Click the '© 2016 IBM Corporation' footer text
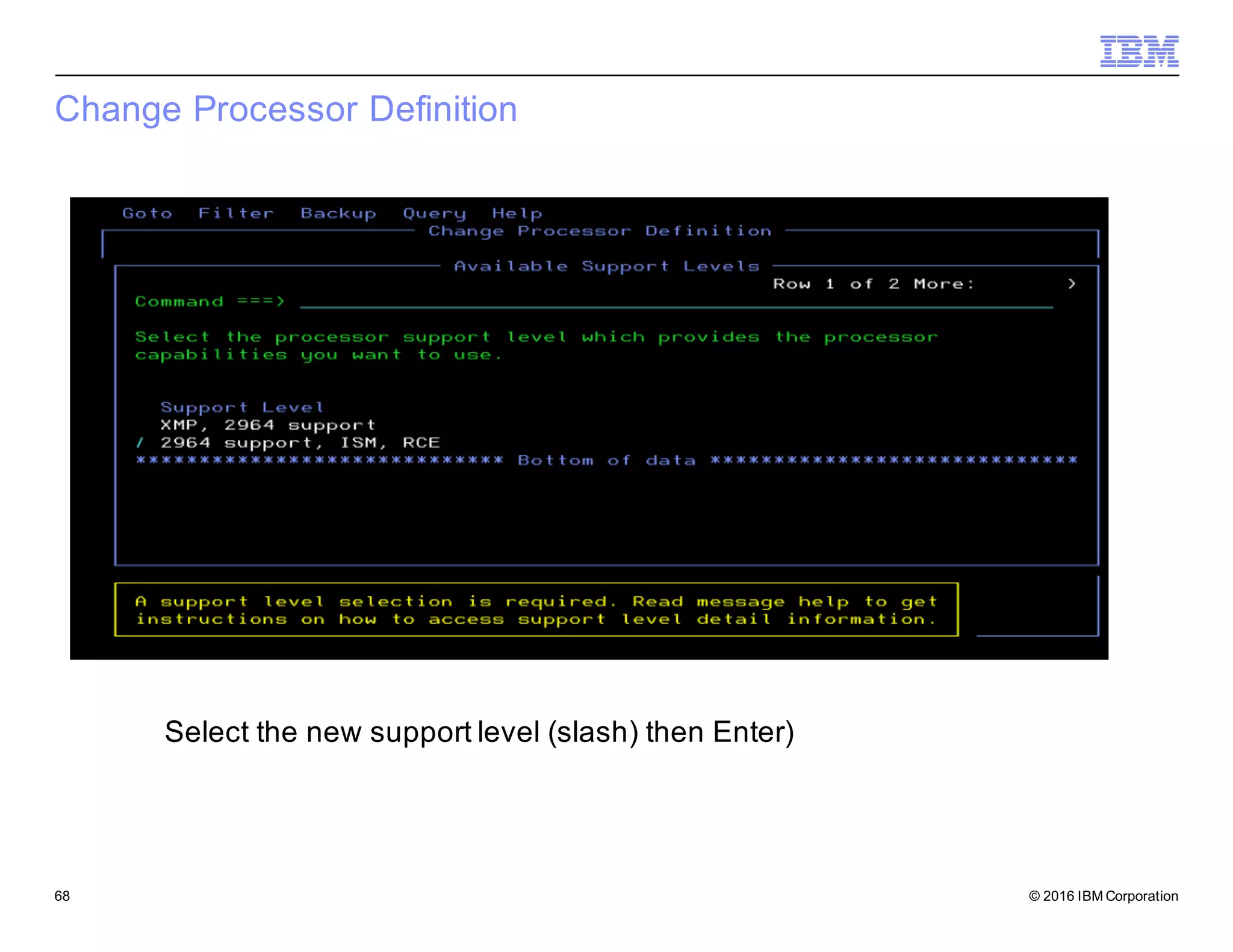The width and height of the screenshot is (1233, 952). tap(1104, 896)
